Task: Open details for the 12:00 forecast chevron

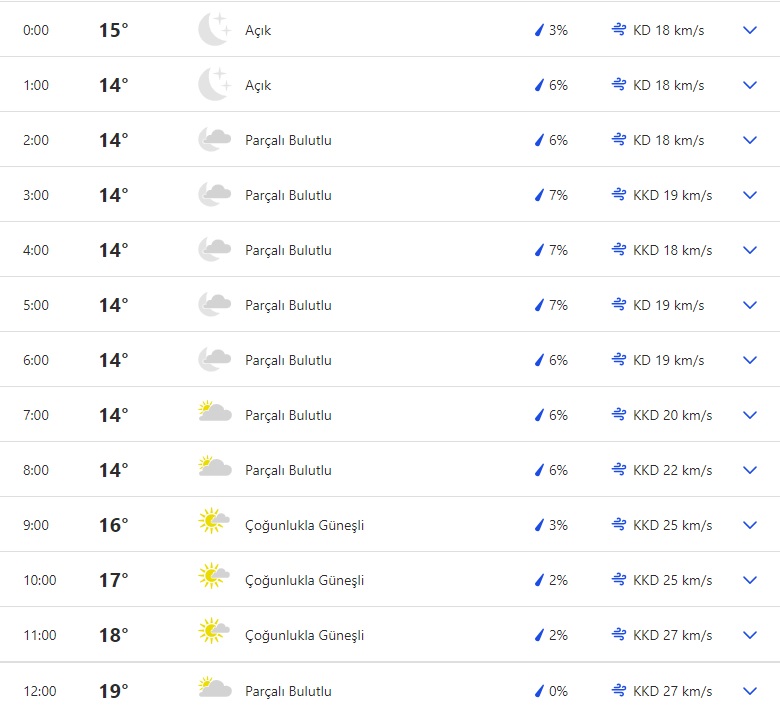Action: pos(750,691)
